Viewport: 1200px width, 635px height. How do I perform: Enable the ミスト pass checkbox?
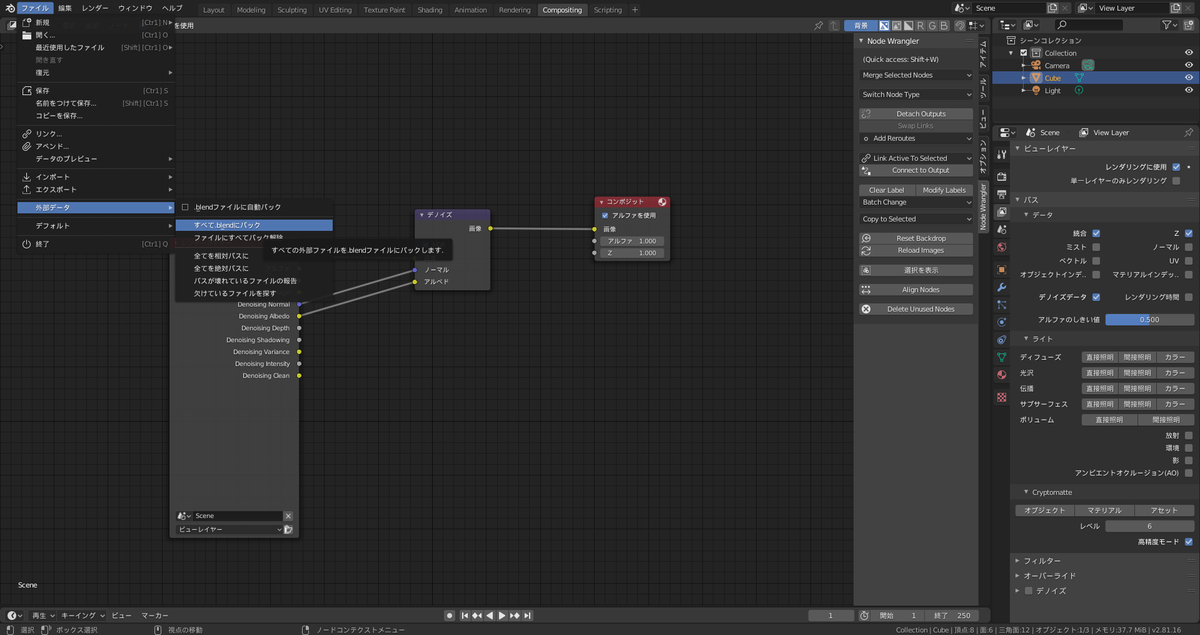(1096, 247)
